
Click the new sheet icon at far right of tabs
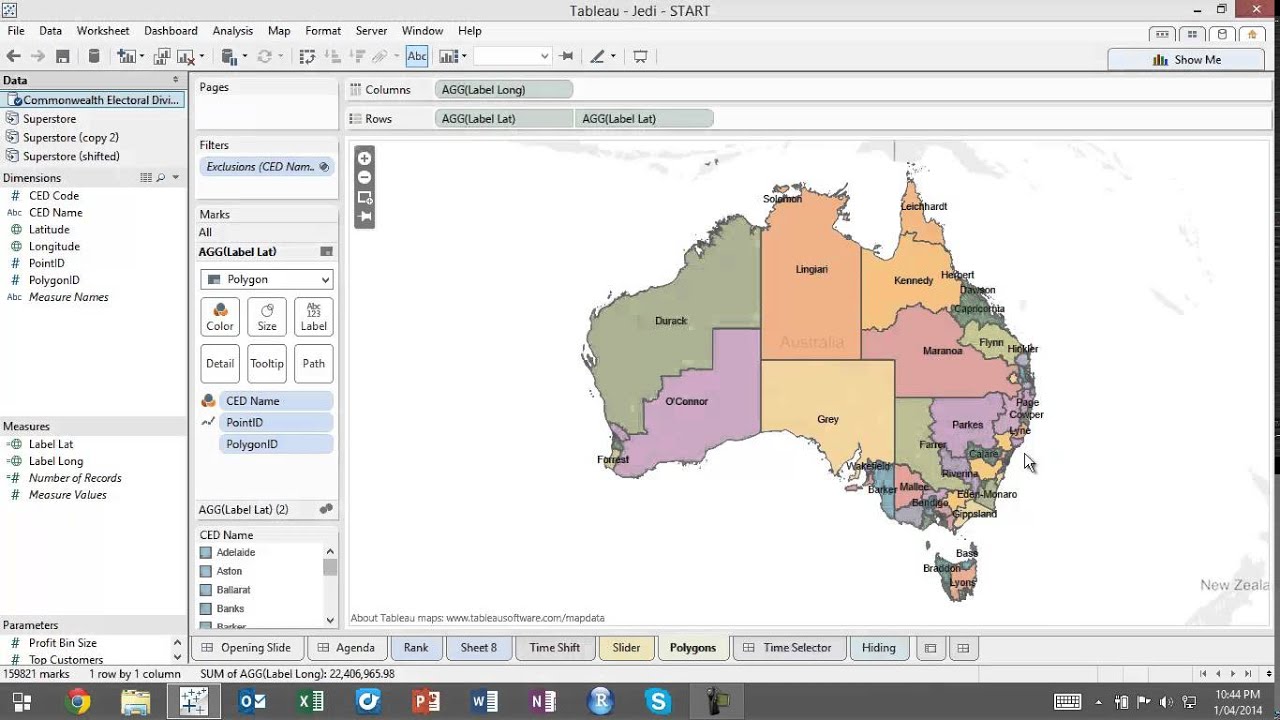click(x=963, y=648)
